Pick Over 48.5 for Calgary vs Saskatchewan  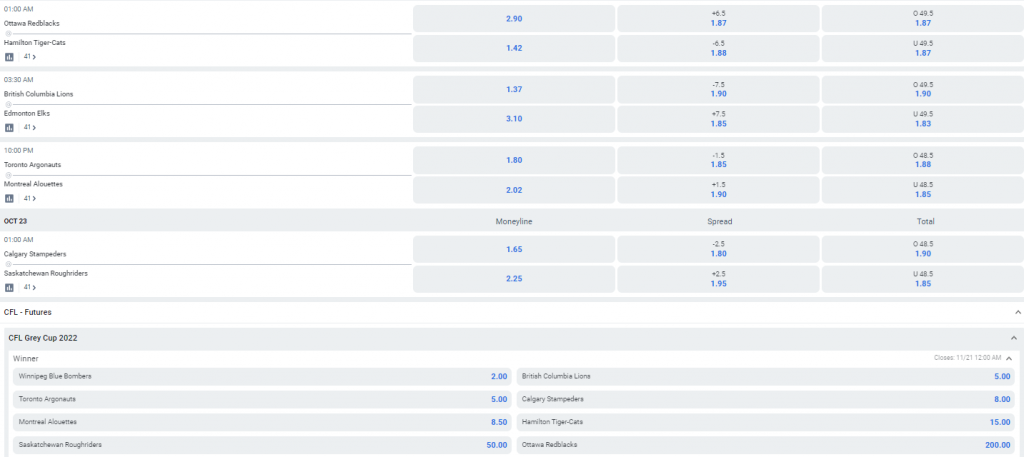[x=923, y=249]
